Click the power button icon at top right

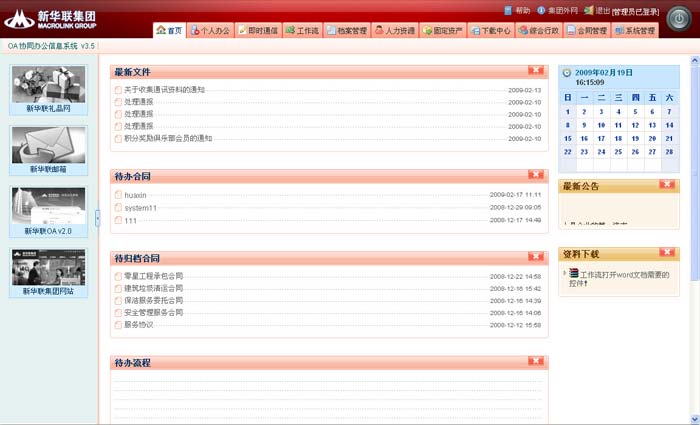[678, 19]
